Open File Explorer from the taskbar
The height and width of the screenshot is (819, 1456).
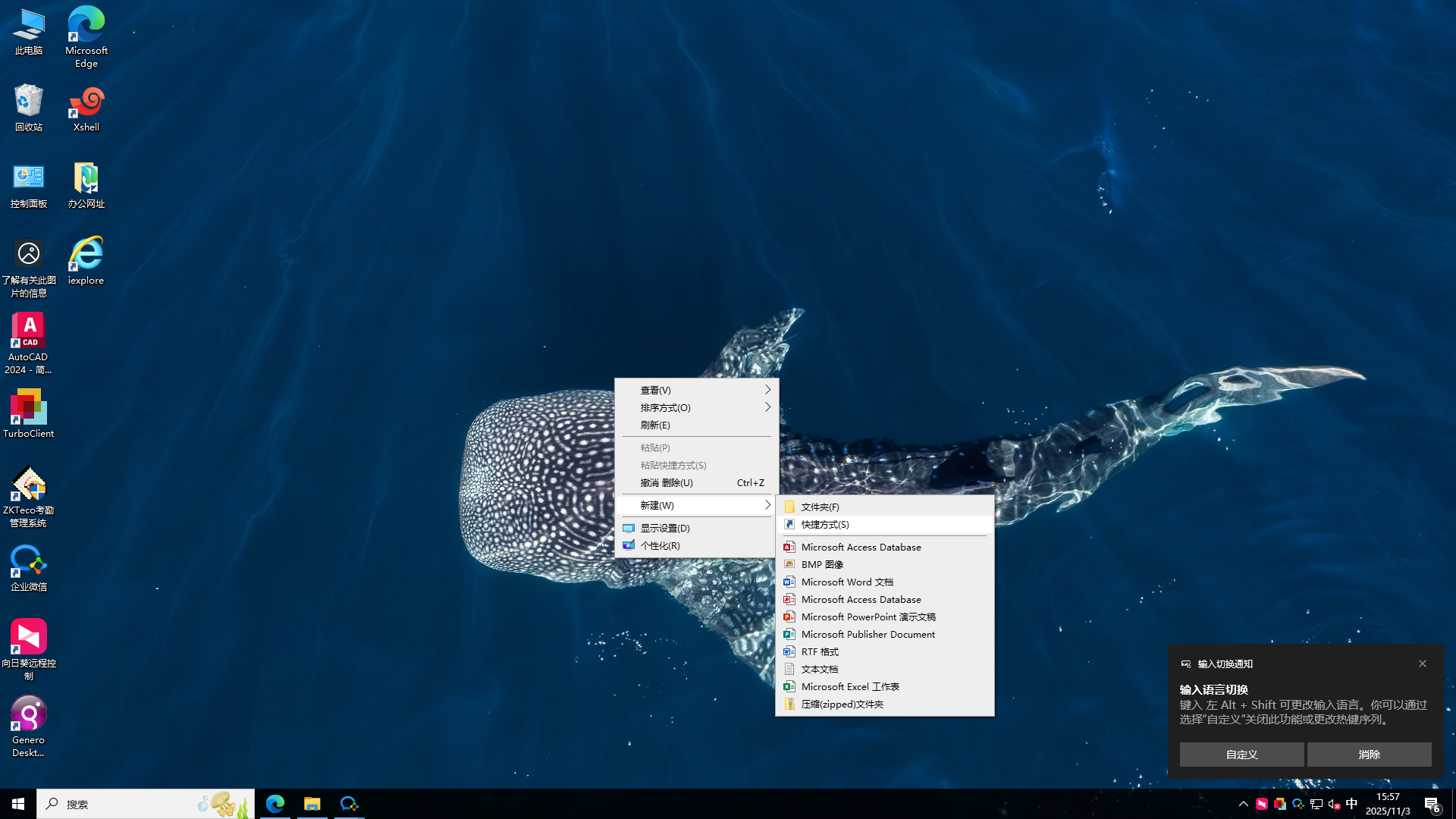(x=312, y=804)
